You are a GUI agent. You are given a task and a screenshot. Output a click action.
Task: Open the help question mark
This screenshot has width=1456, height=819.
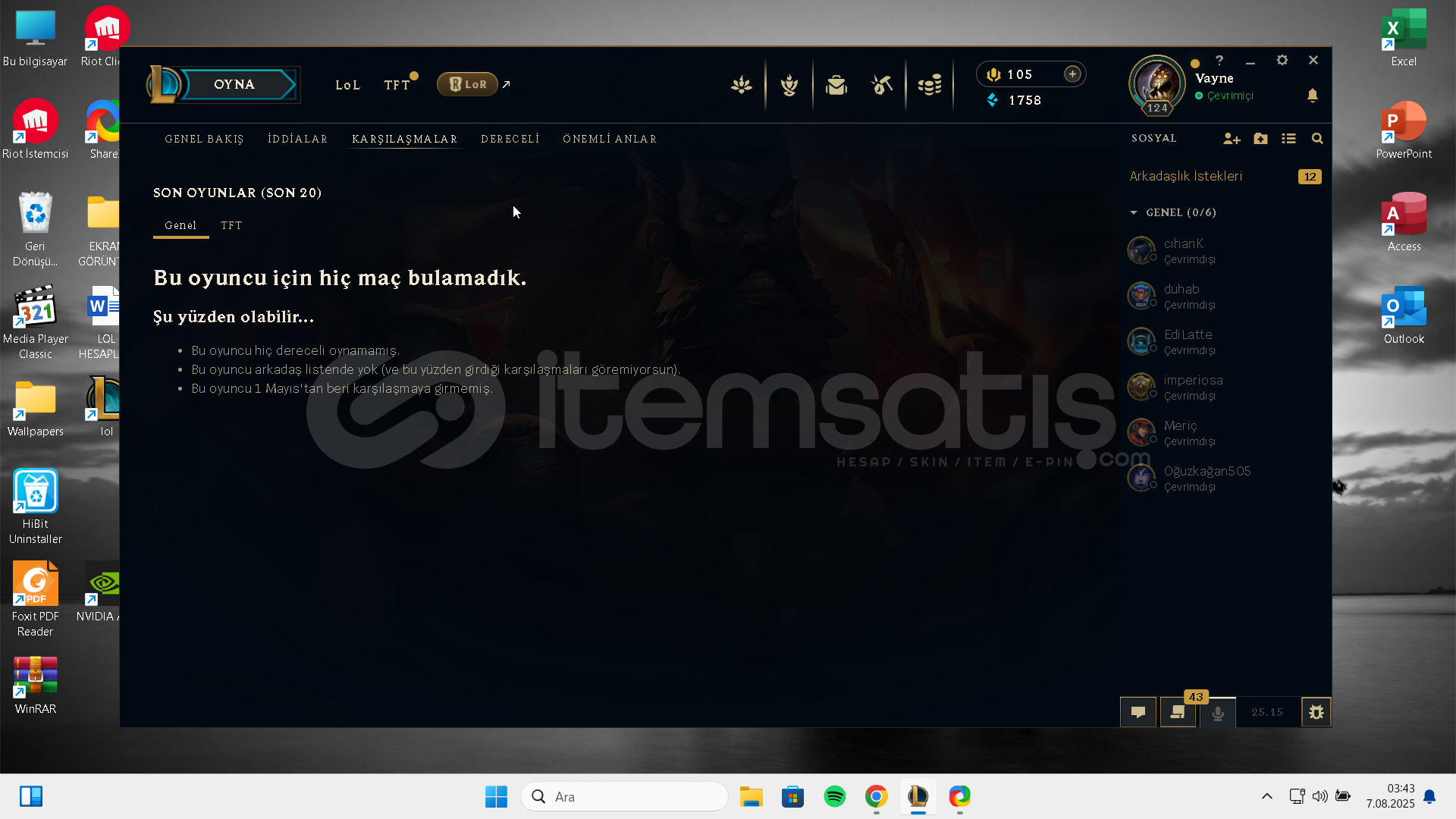click(1219, 60)
